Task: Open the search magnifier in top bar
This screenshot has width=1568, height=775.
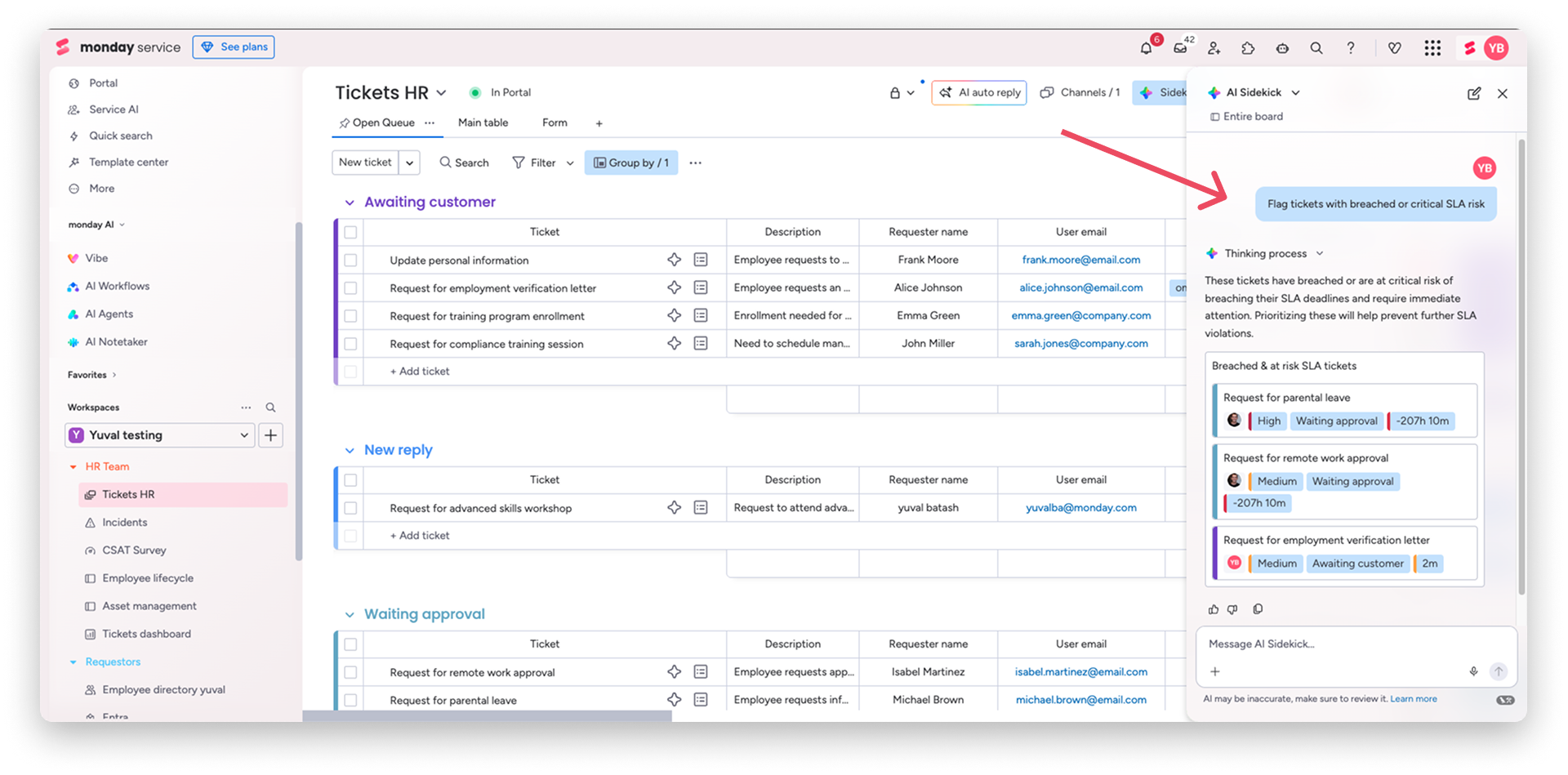Action: tap(1316, 48)
